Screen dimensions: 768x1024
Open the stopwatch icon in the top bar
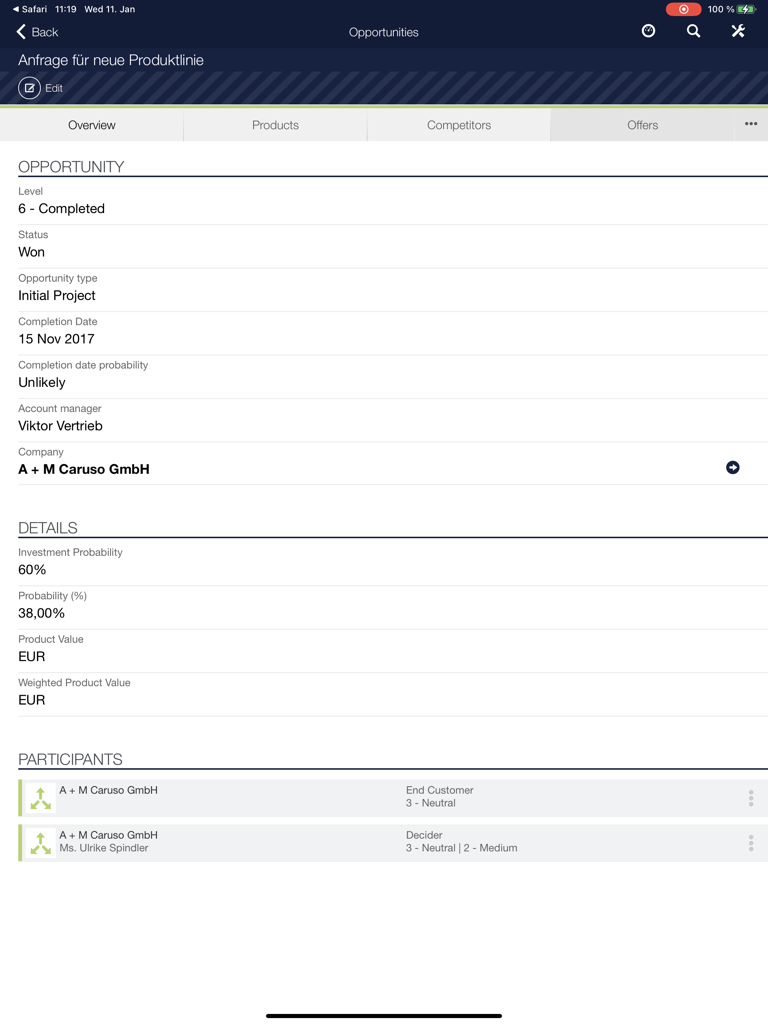pos(648,31)
